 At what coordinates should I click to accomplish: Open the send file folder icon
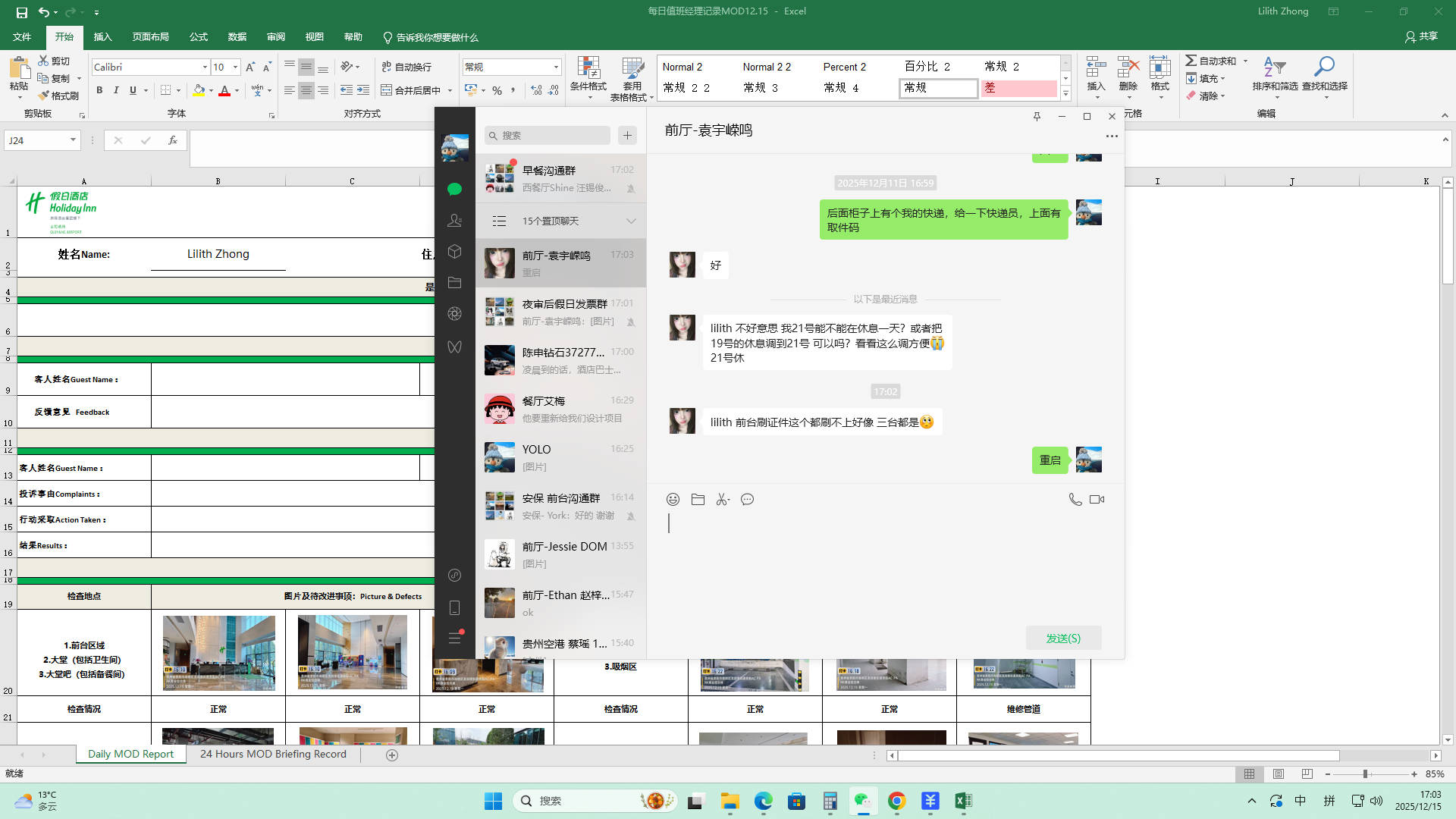[x=698, y=500]
